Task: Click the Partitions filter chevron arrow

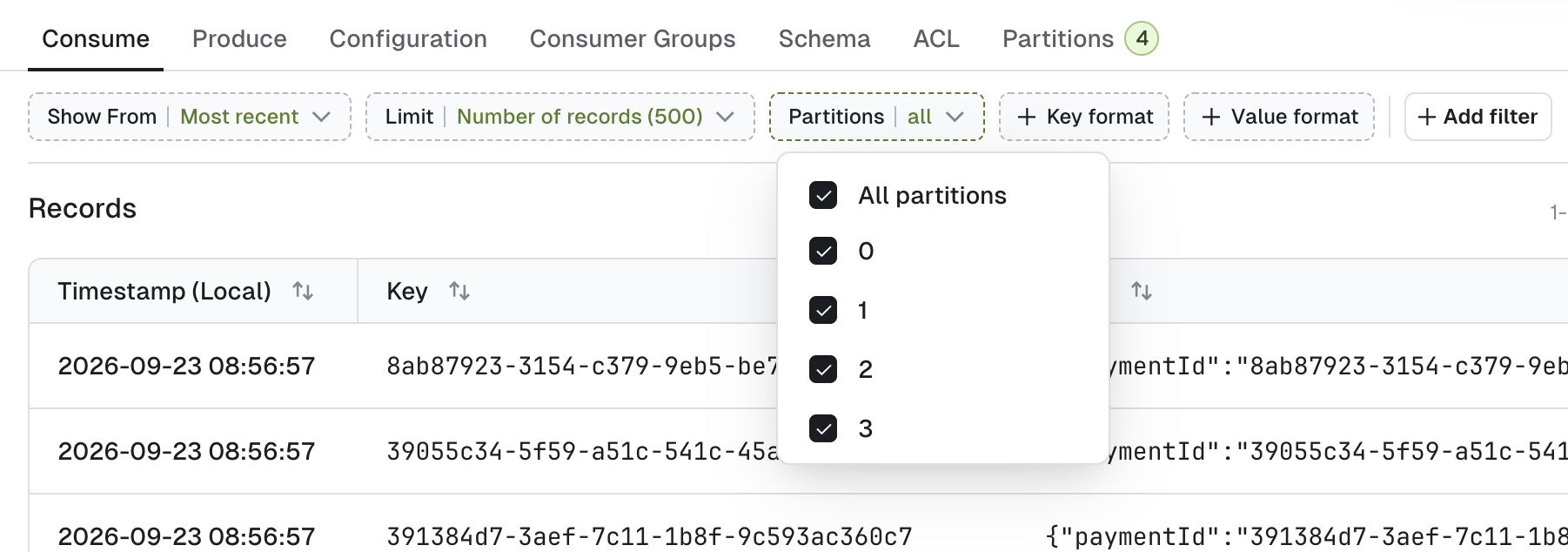Action: [x=955, y=117]
